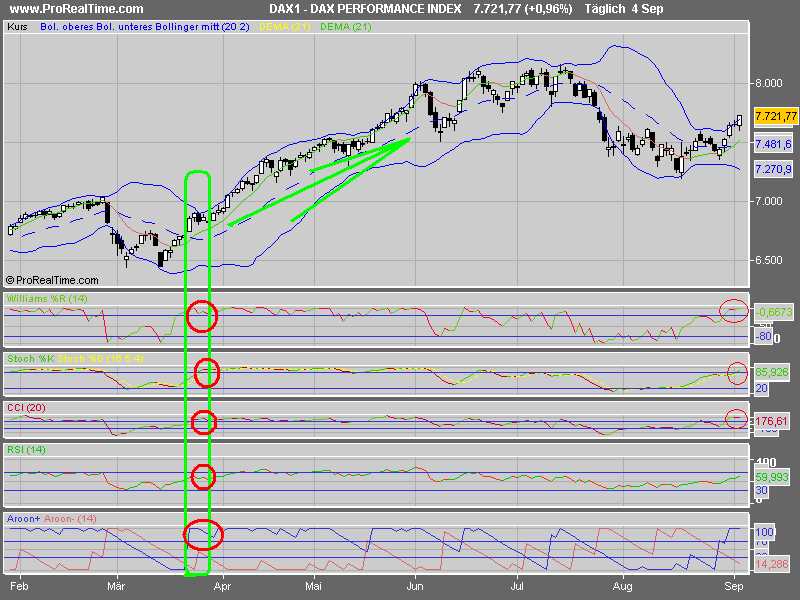Click the -0,6673 Williams %R value
Viewport: 800px width, 600px height.
[x=774, y=312]
